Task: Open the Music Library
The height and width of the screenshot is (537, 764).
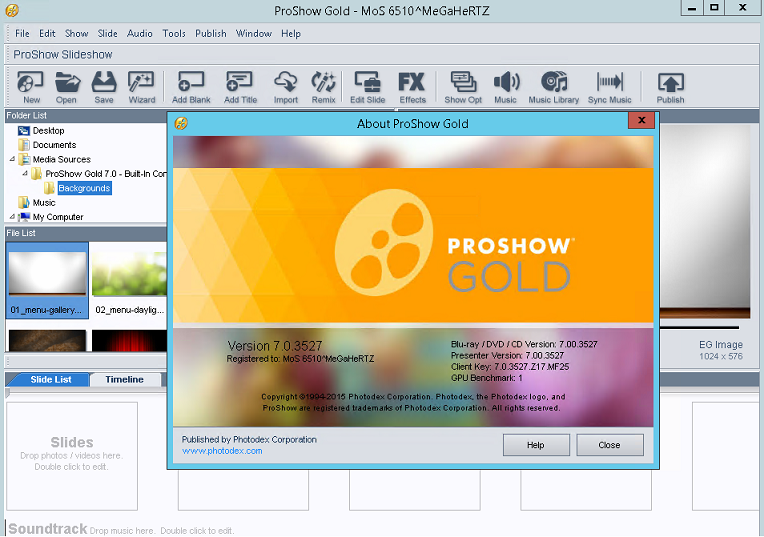Action: point(554,87)
